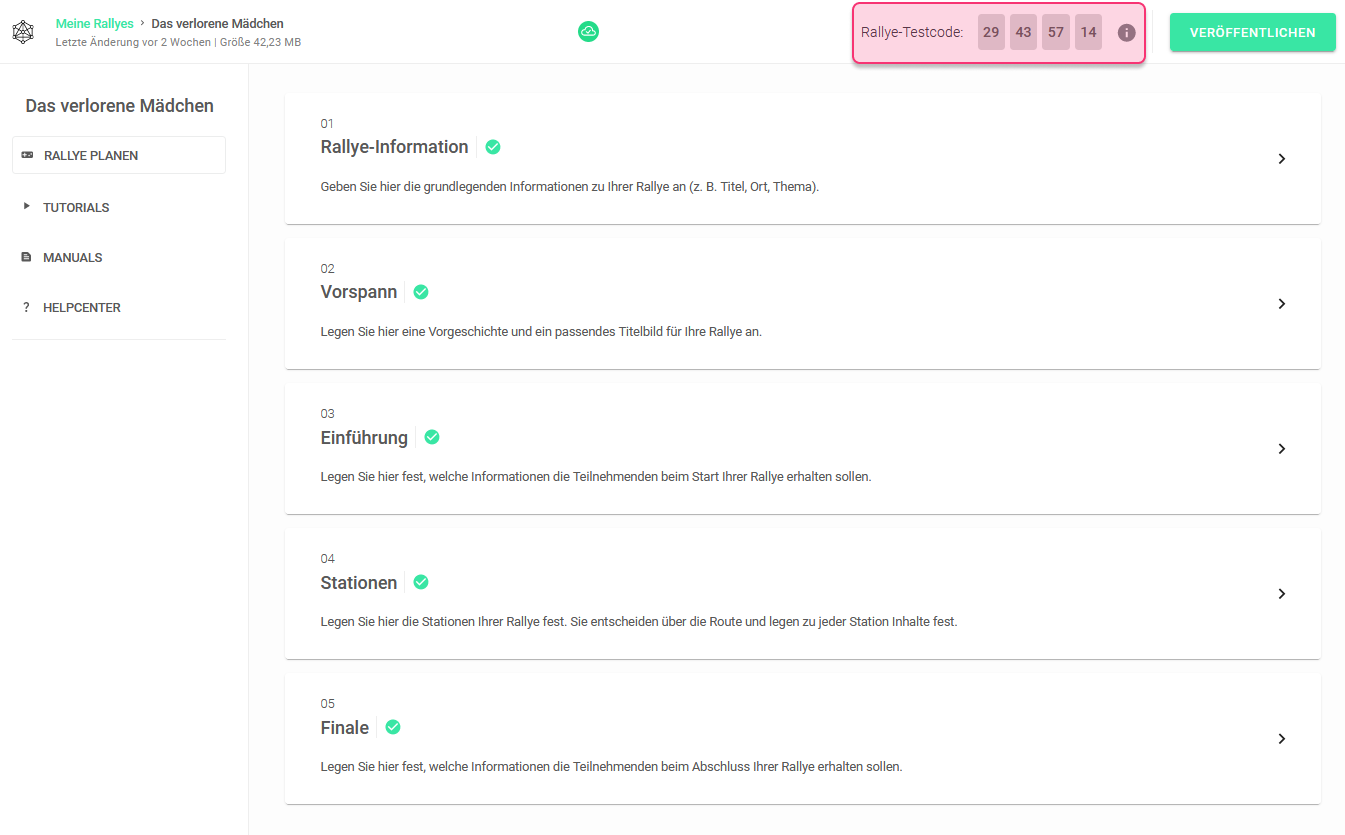Click test code digit box 29
The width and height of the screenshot is (1345, 835).
991,32
